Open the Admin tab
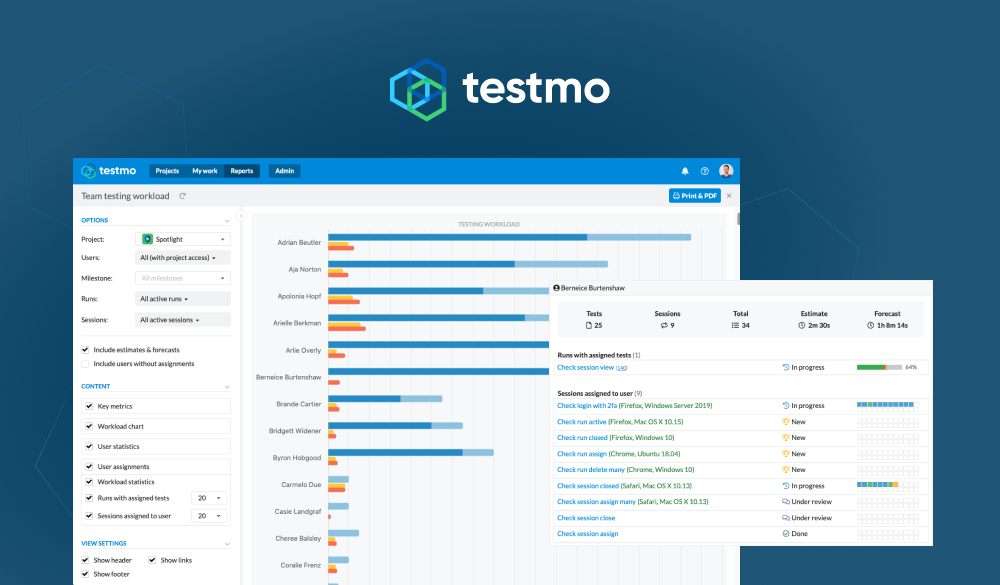 pos(284,171)
